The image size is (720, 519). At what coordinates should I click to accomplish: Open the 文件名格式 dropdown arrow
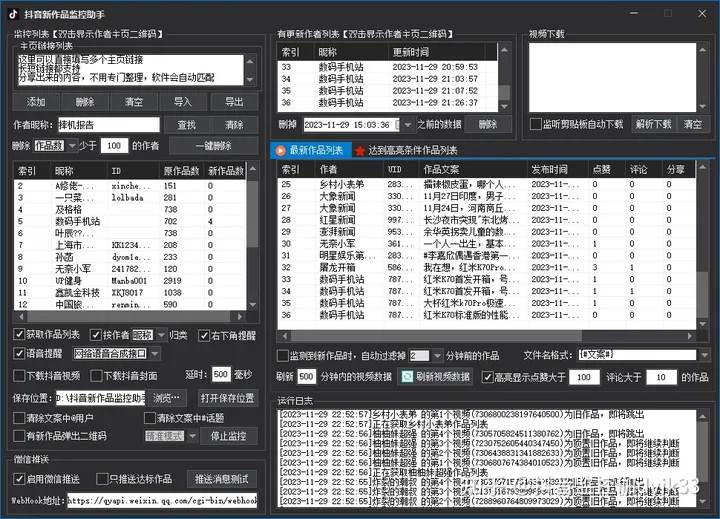pos(704,355)
